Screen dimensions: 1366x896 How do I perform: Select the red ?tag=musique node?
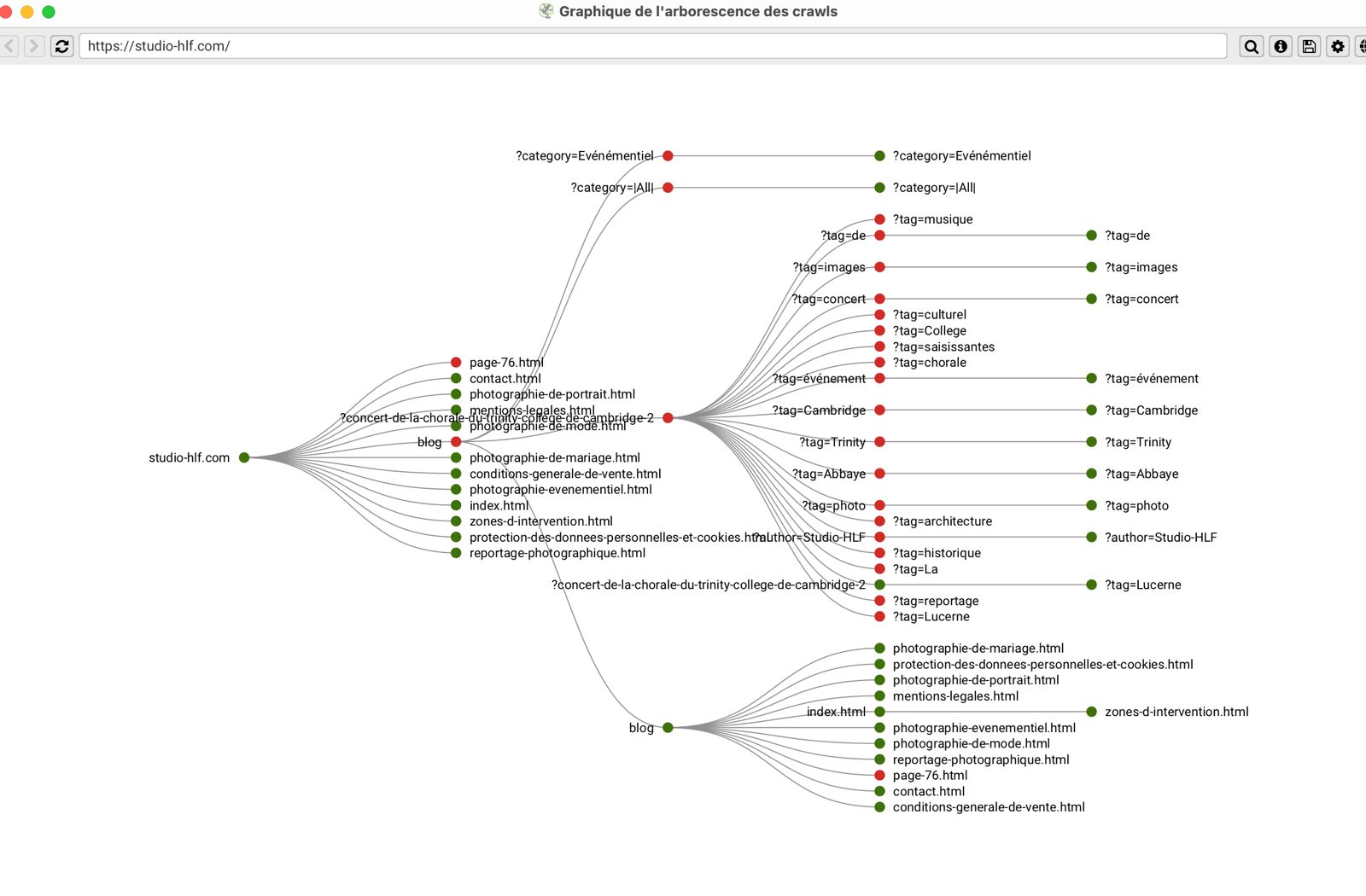[879, 219]
